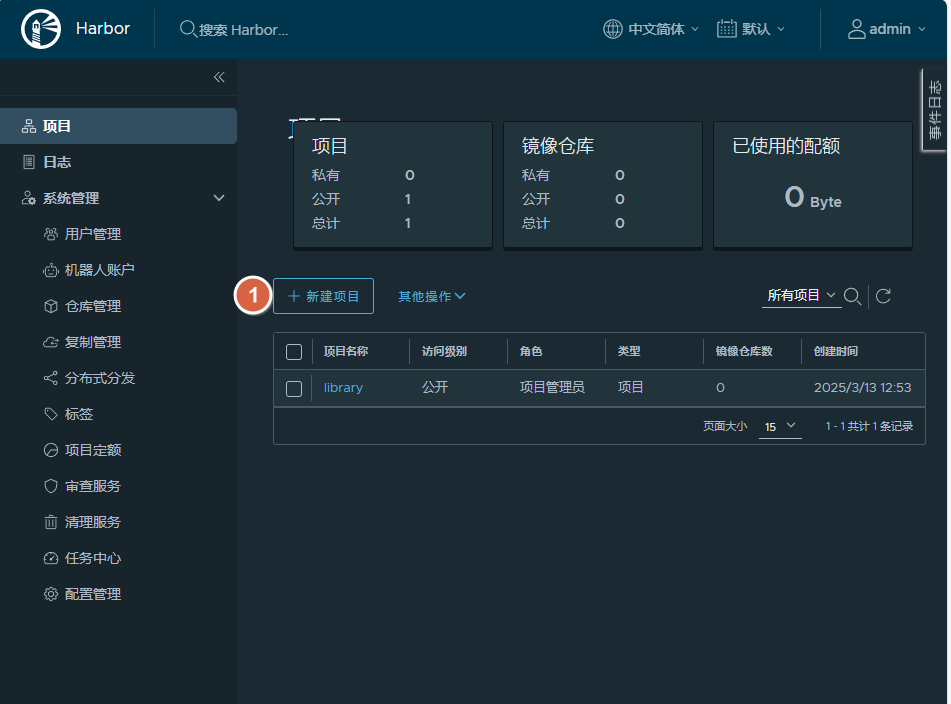951x704 pixels.
Task: Check the library project row checkbox
Action: [294, 389]
